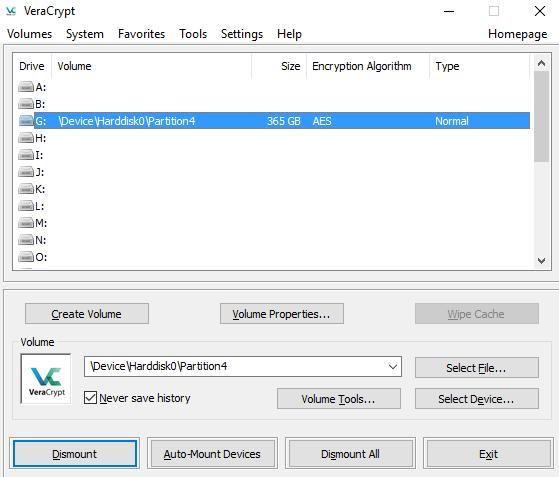The height and width of the screenshot is (477, 559).
Task: Open the Favorites menu
Action: point(142,34)
